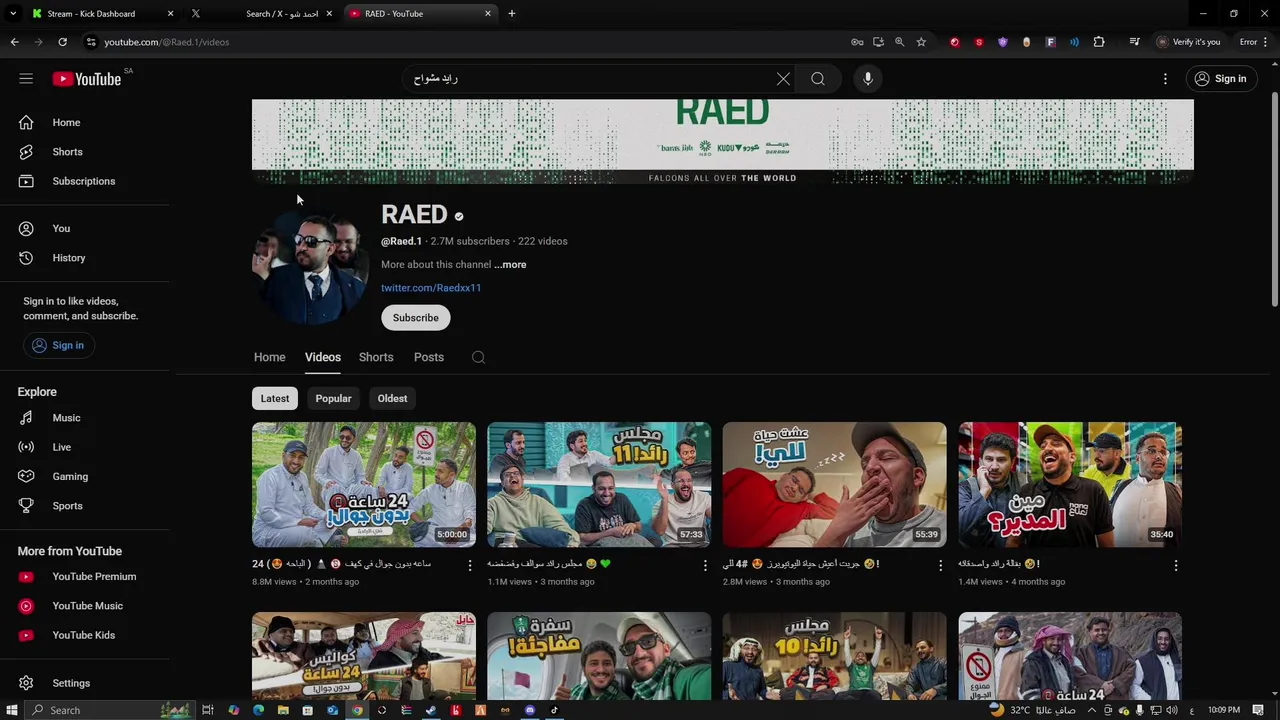This screenshot has width=1280, height=720.
Task: Open the tab search dropdown arrow
Action: click(13, 13)
